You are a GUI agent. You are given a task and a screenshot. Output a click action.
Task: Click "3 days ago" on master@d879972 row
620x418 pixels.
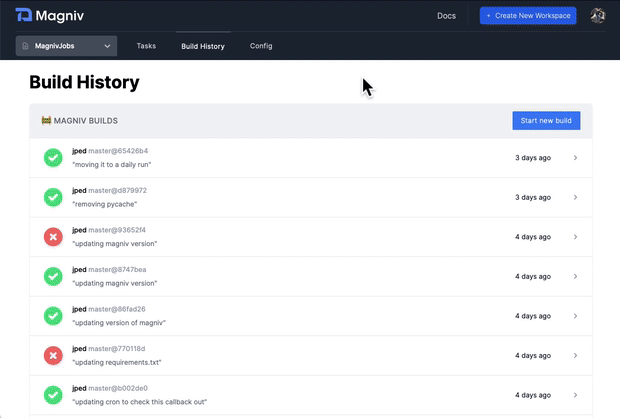pos(533,197)
